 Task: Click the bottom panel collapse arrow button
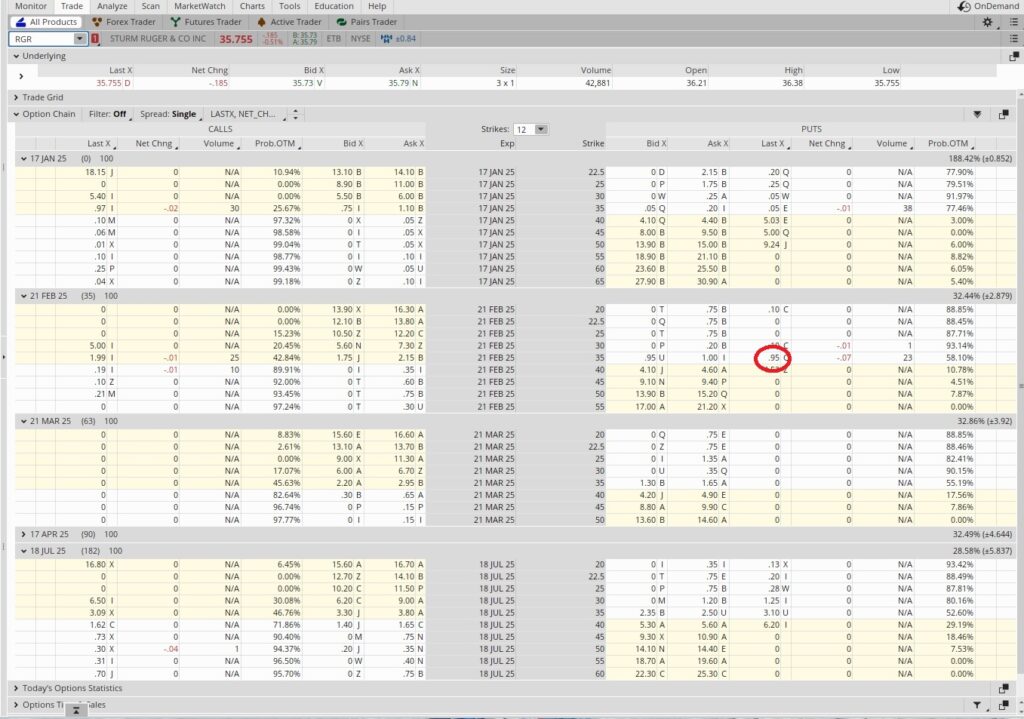coord(76,710)
